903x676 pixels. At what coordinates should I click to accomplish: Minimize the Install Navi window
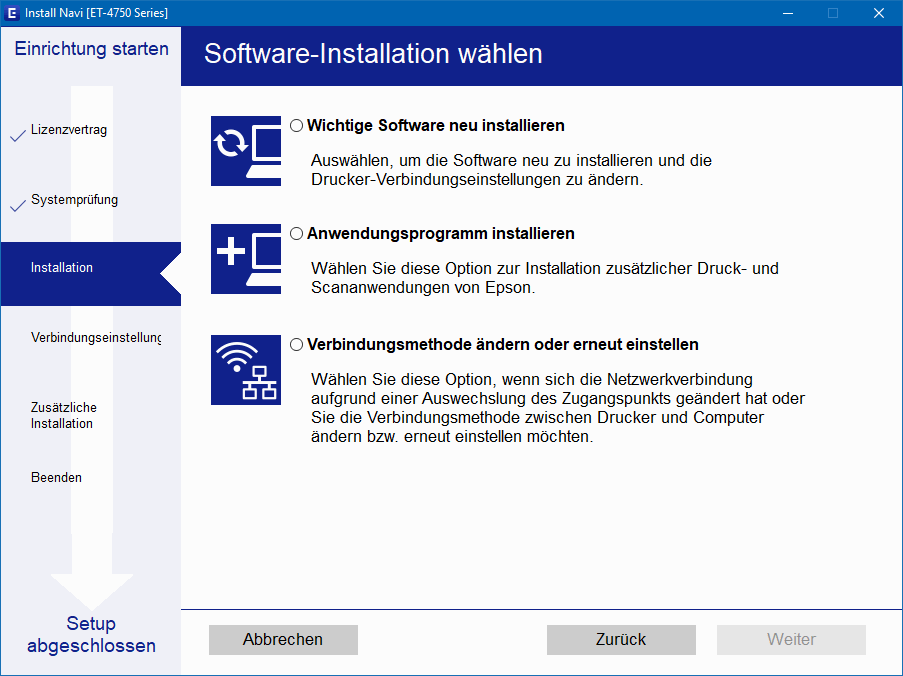pos(787,13)
